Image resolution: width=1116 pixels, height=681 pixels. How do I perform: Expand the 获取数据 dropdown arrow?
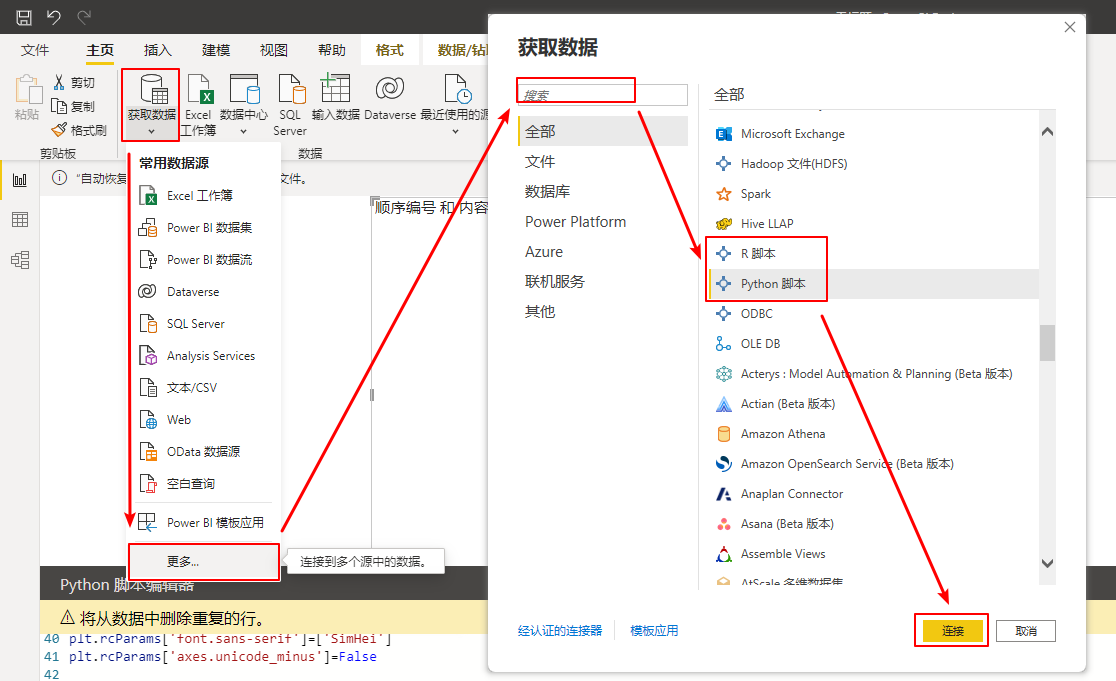(151, 132)
